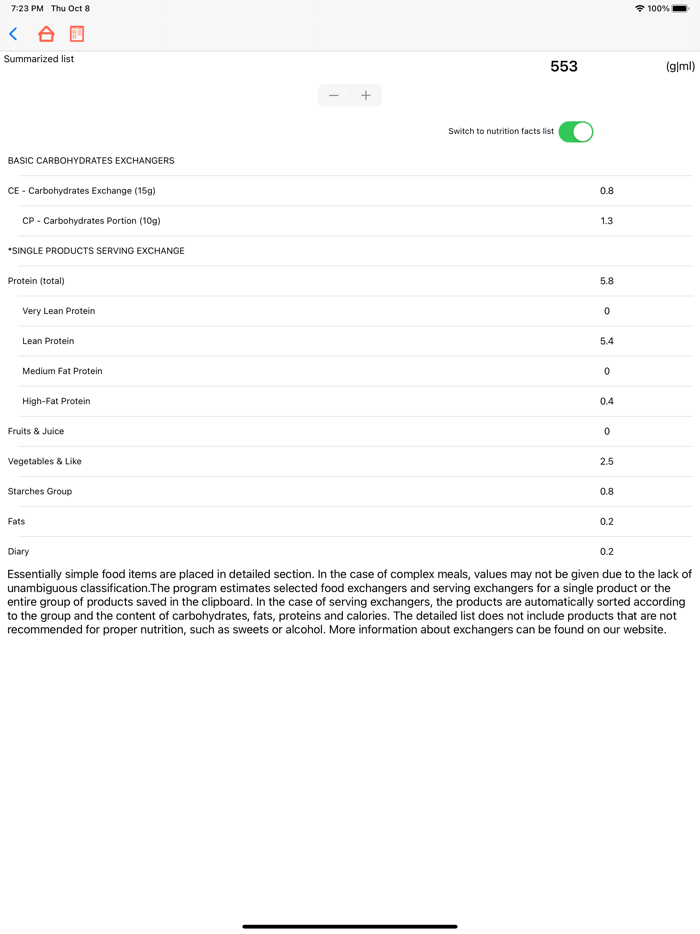700x934 pixels.
Task: Select the Protein (total) row
Action: pyautogui.click(x=350, y=281)
